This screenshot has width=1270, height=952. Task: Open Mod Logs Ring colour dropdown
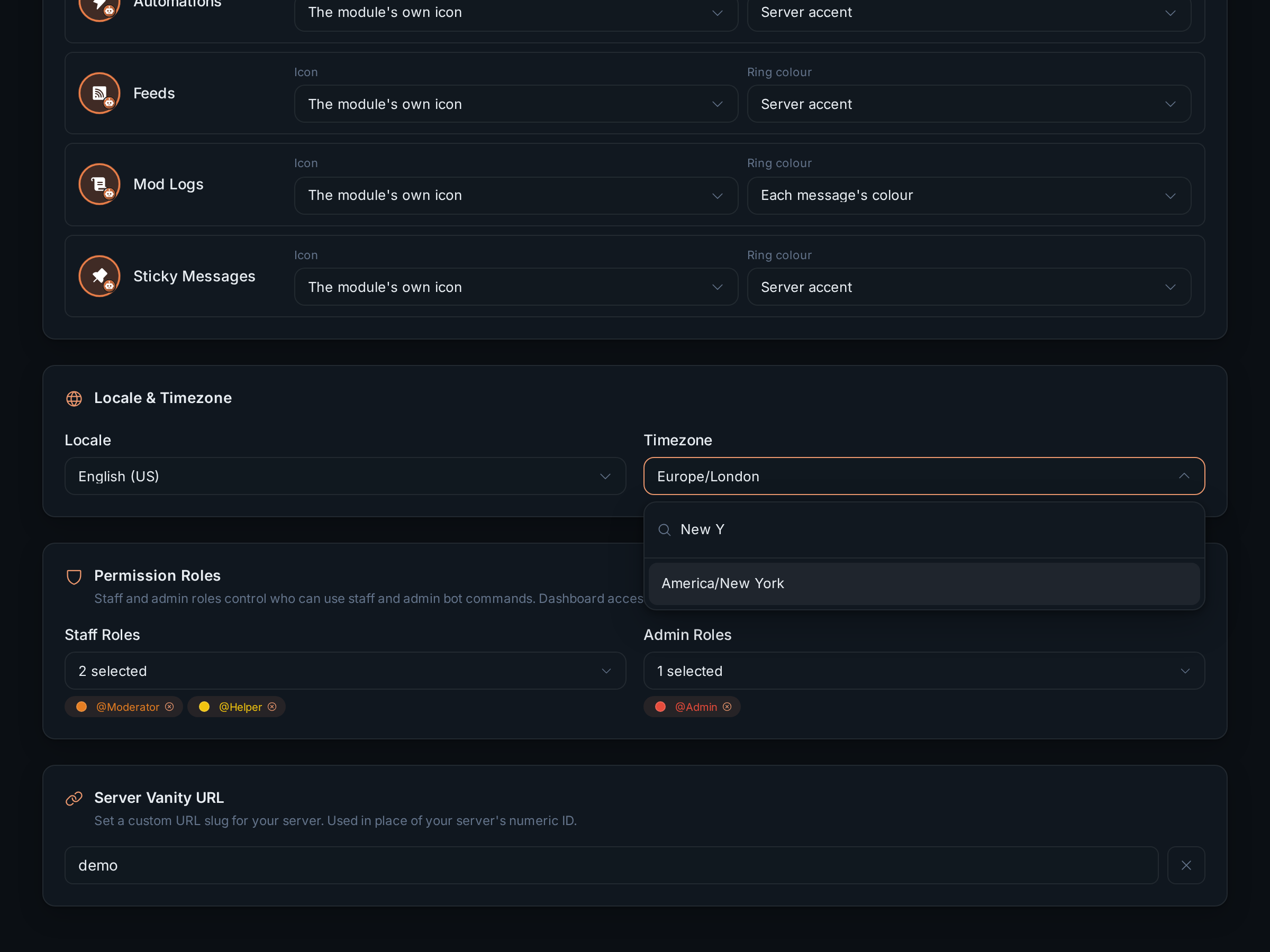coord(969,196)
